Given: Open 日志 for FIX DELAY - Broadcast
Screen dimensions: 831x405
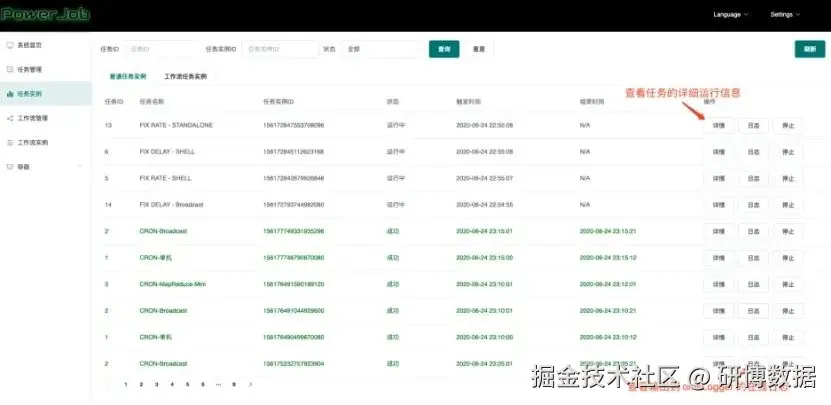Looking at the screenshot, I should [x=753, y=205].
